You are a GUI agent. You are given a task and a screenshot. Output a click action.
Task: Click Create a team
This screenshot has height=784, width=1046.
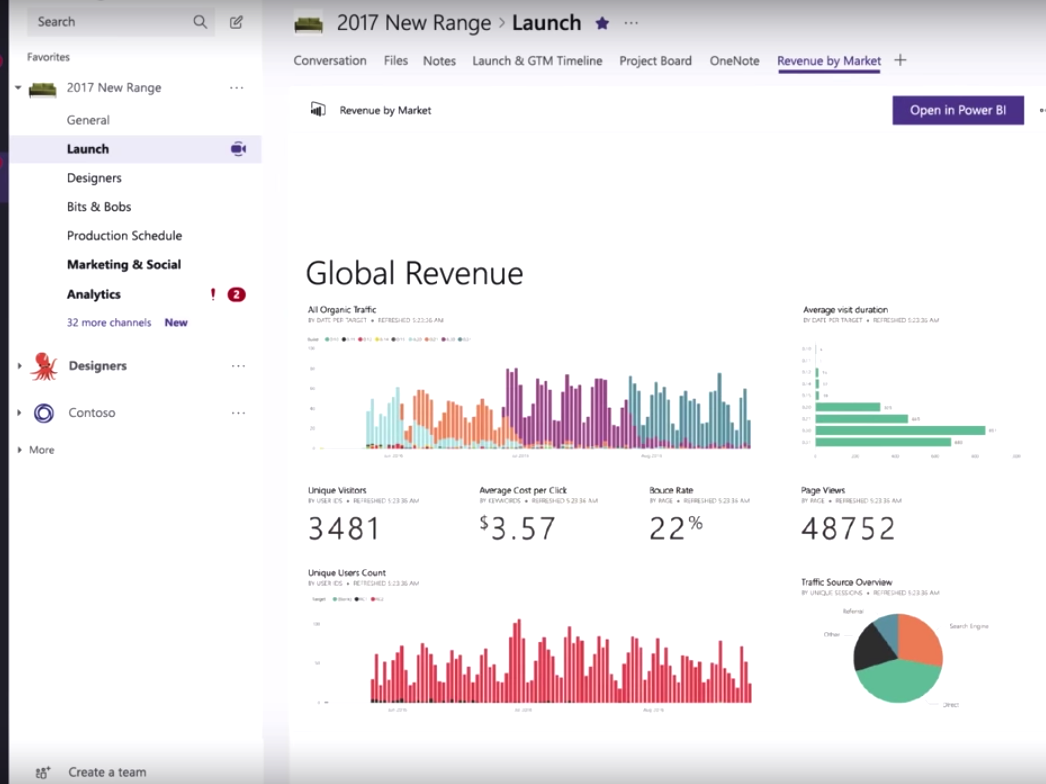click(x=107, y=772)
